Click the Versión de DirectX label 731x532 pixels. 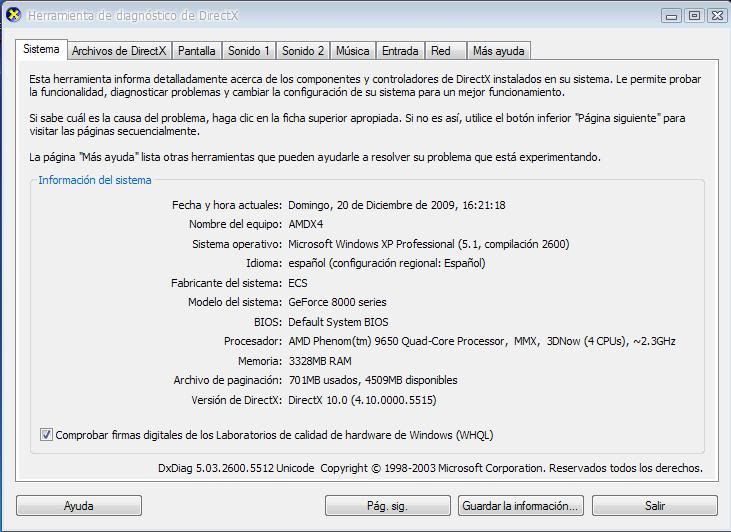[236, 400]
